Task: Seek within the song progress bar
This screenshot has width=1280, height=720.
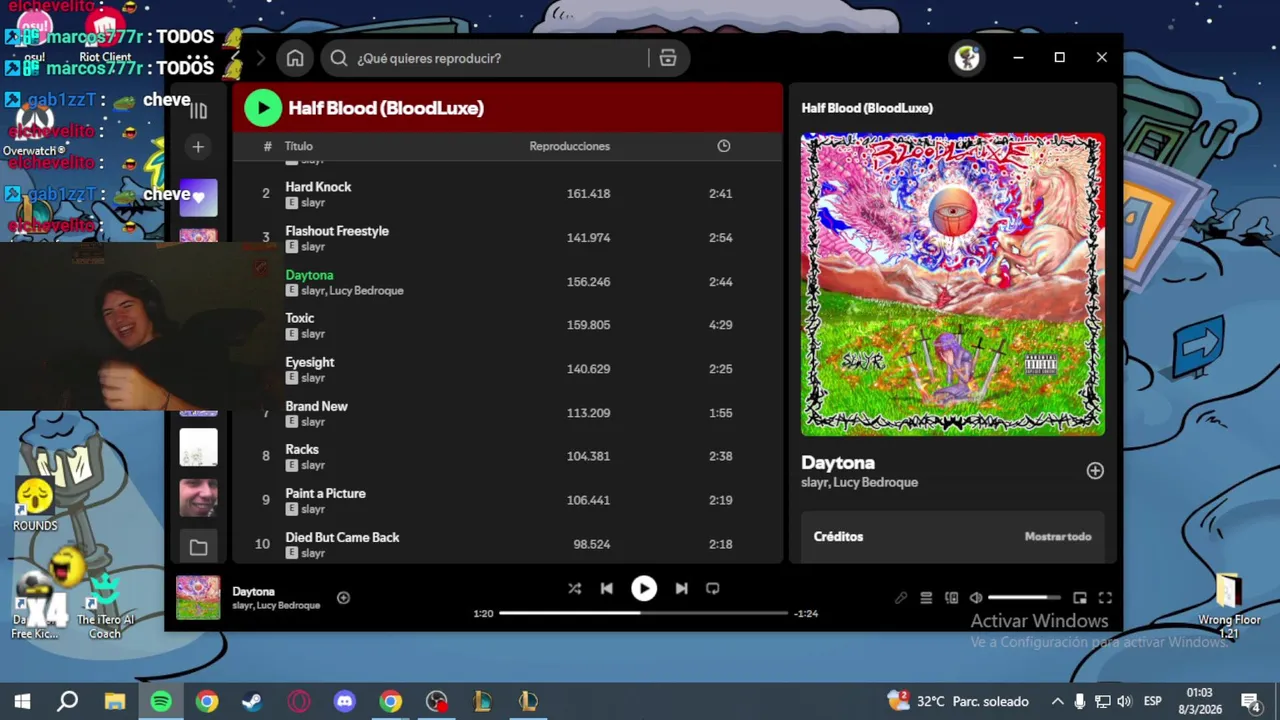Action: [643, 613]
